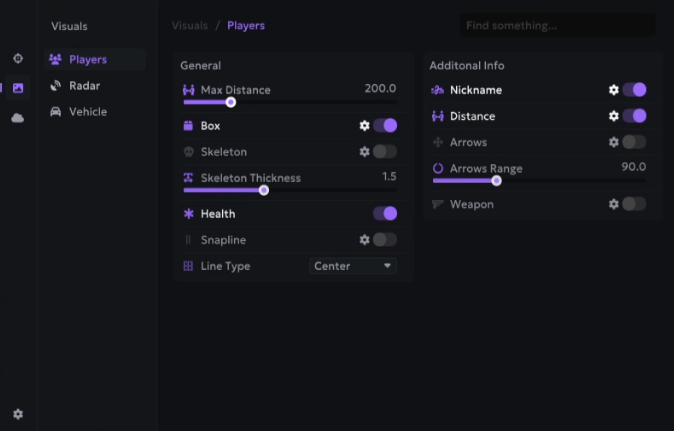Screen dimensions: 674x431
Task: Select the Radar menu item
Action: (x=84, y=86)
